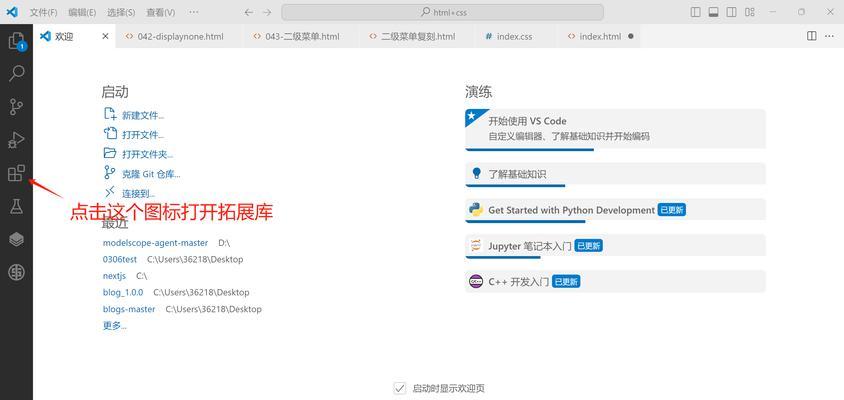Split the editor to the right
The width and height of the screenshot is (844, 400).
812,36
